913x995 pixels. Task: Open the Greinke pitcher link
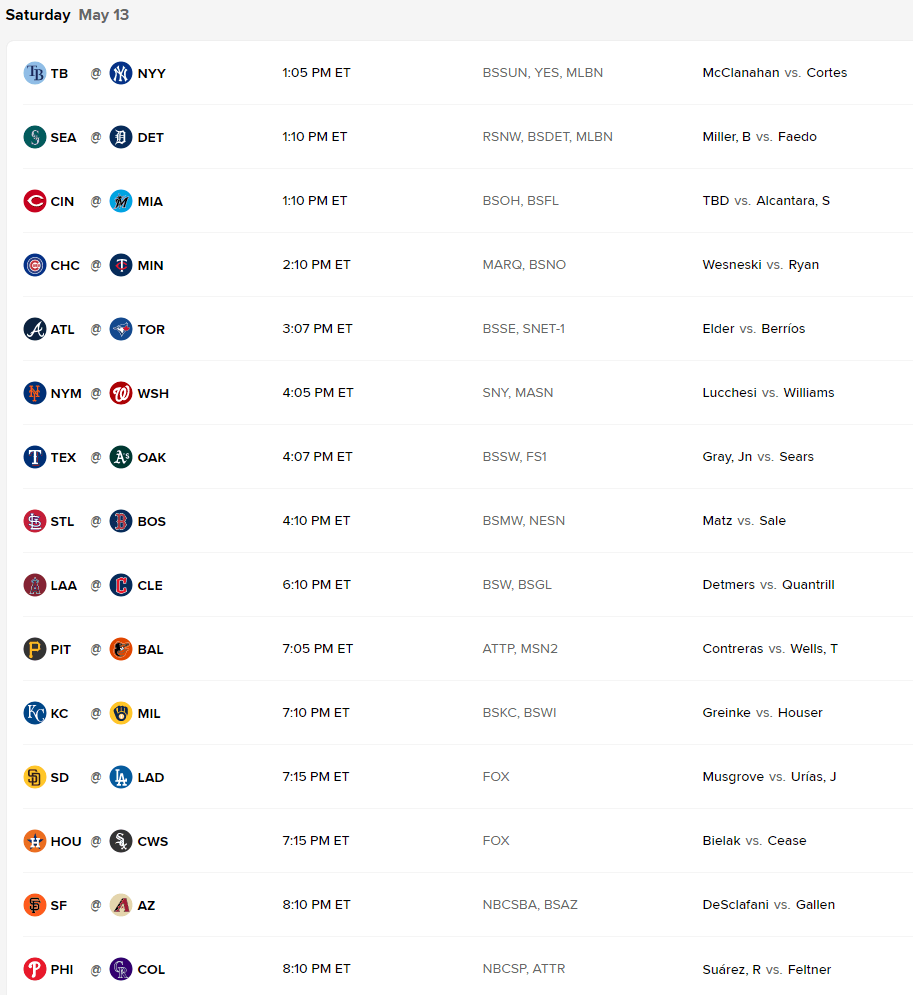(x=726, y=713)
